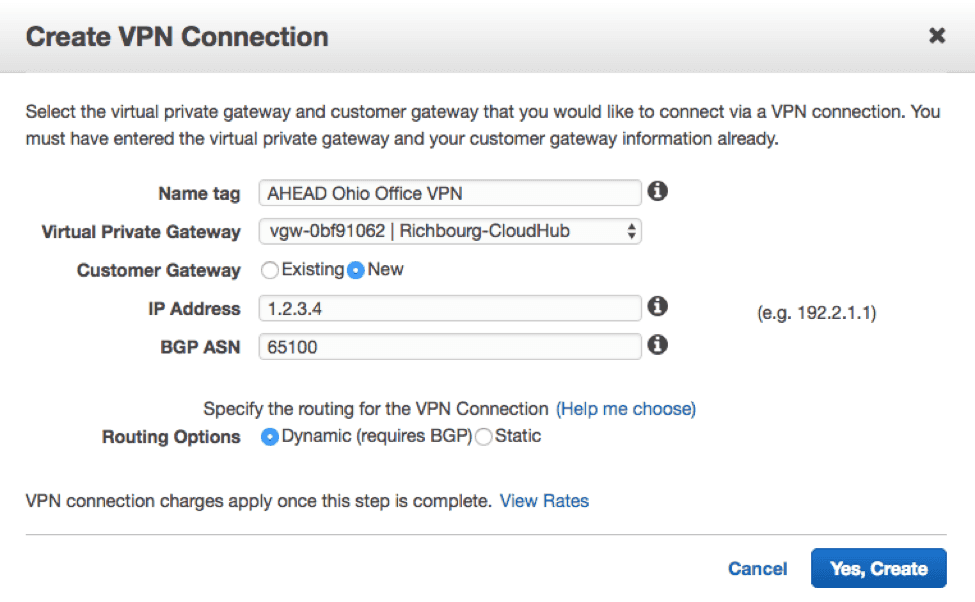Click the info icon beside Name tag
975x602 pixels.
coord(657,191)
